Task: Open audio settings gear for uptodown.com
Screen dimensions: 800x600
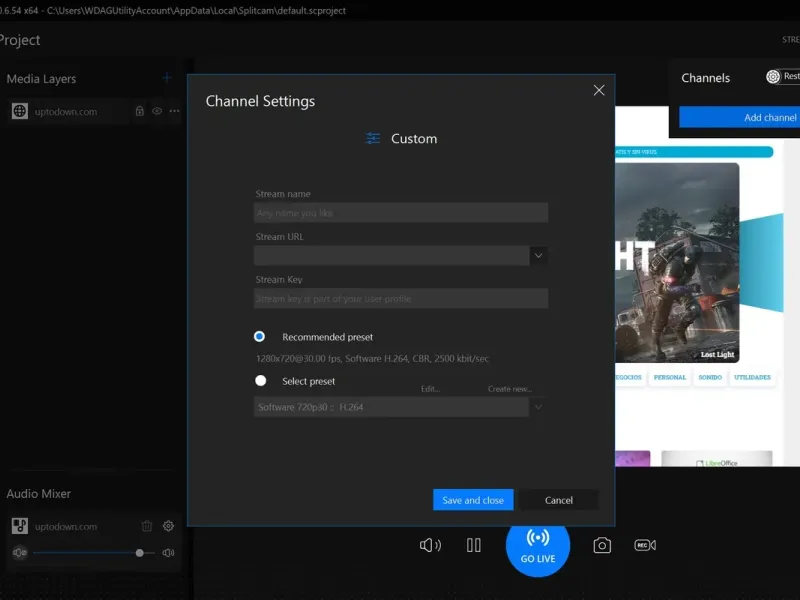Action: (x=168, y=526)
